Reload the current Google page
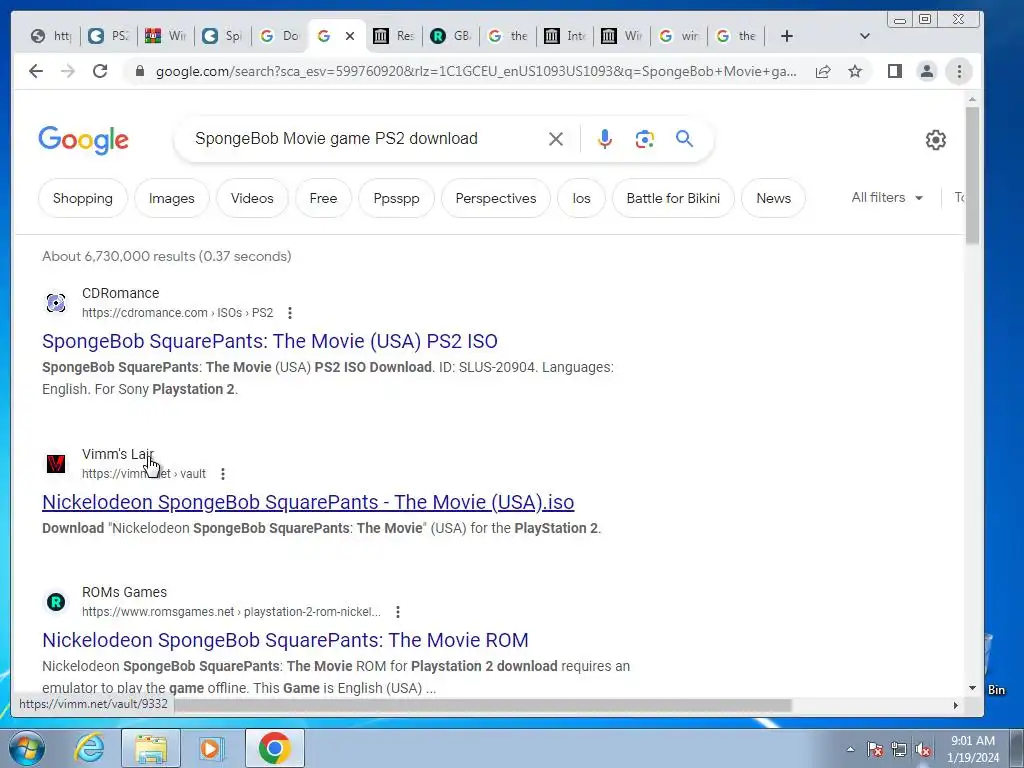The image size is (1024, 768). [100, 71]
